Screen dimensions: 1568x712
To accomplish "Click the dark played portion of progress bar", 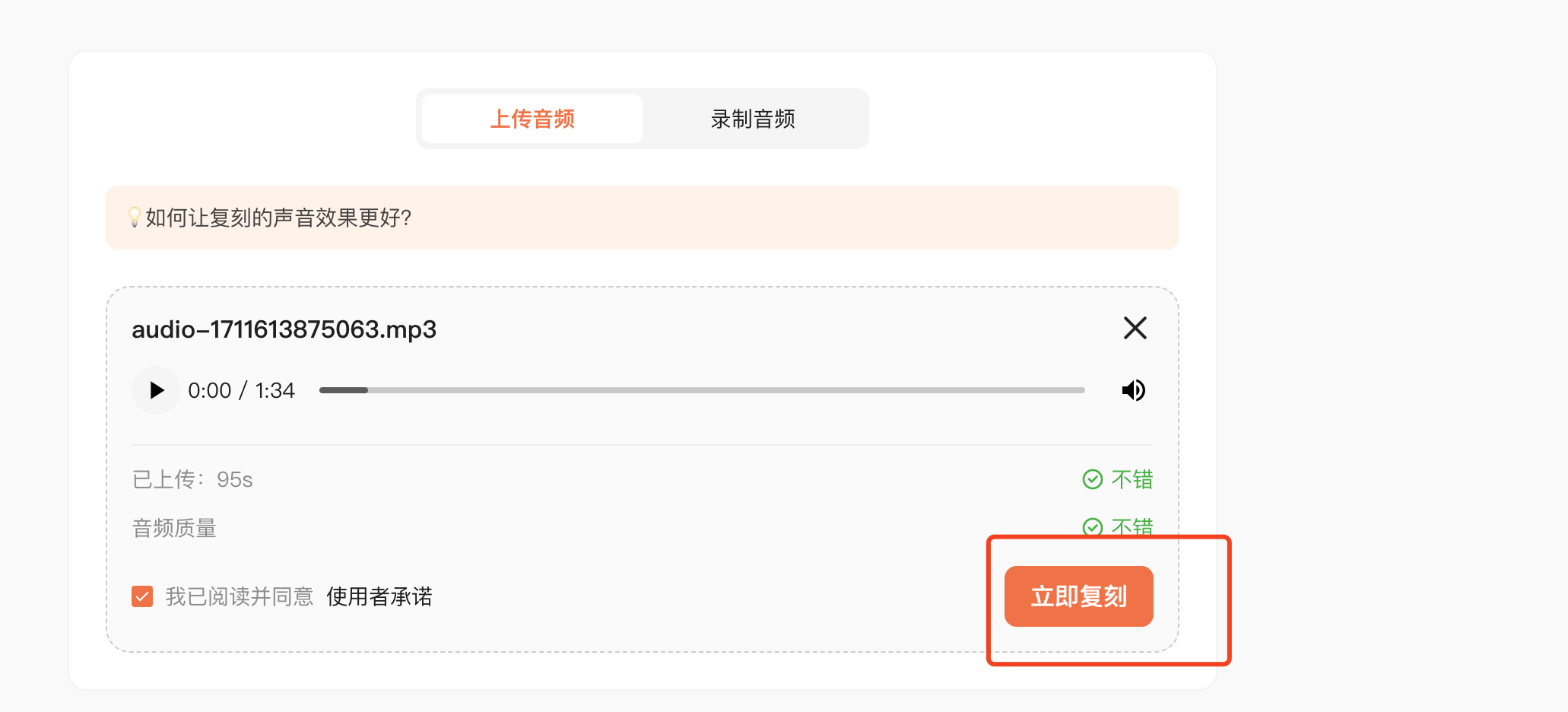I will [344, 390].
